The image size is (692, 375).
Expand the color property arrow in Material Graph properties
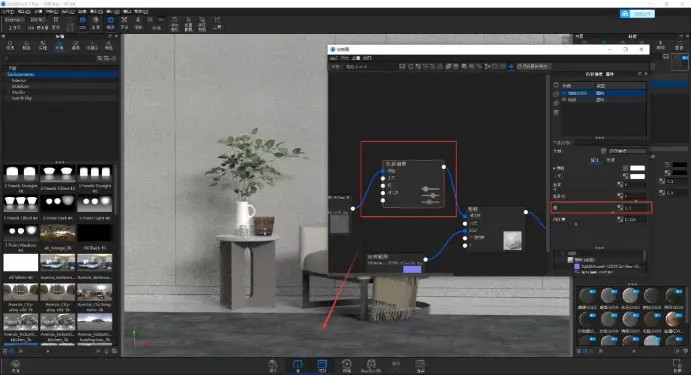(x=555, y=168)
